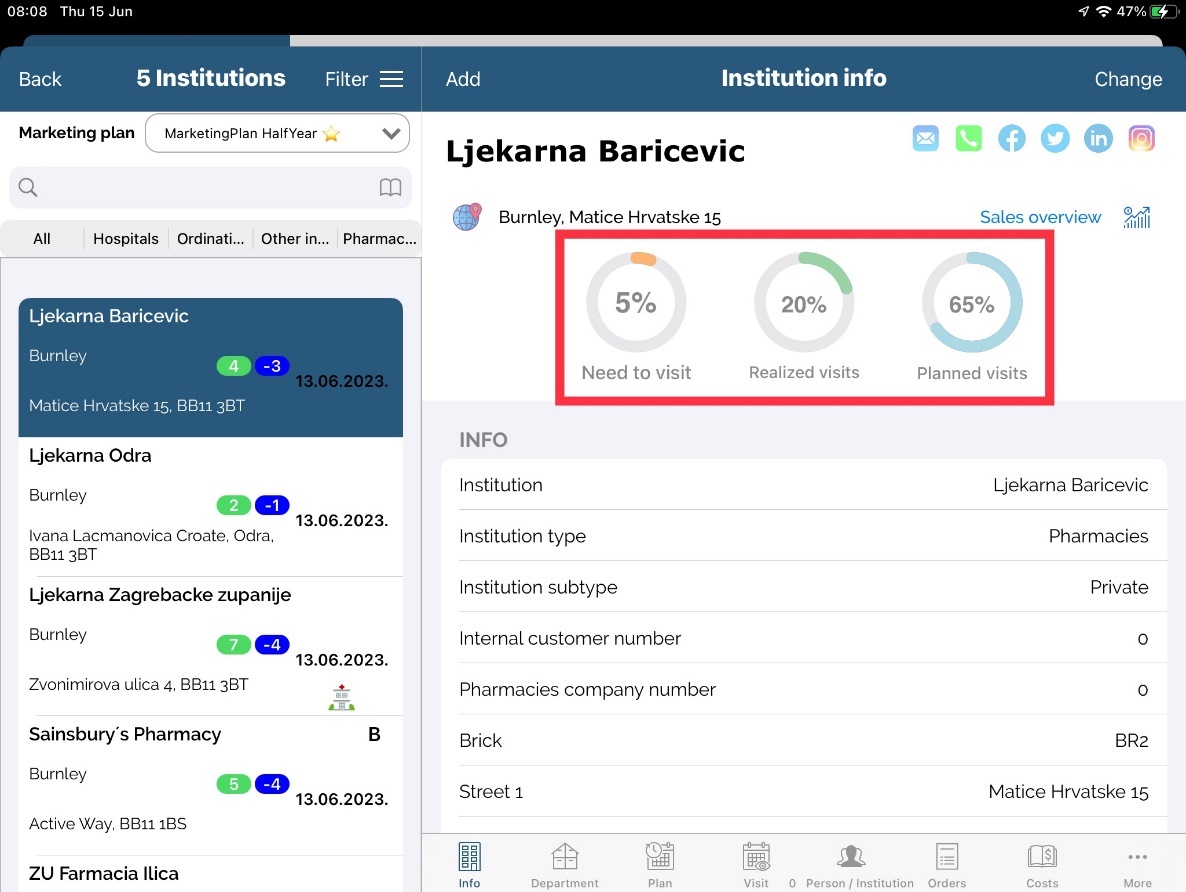This screenshot has width=1186, height=892.
Task: Select Ljekarna Odra in the institutions list
Action: coord(210,506)
